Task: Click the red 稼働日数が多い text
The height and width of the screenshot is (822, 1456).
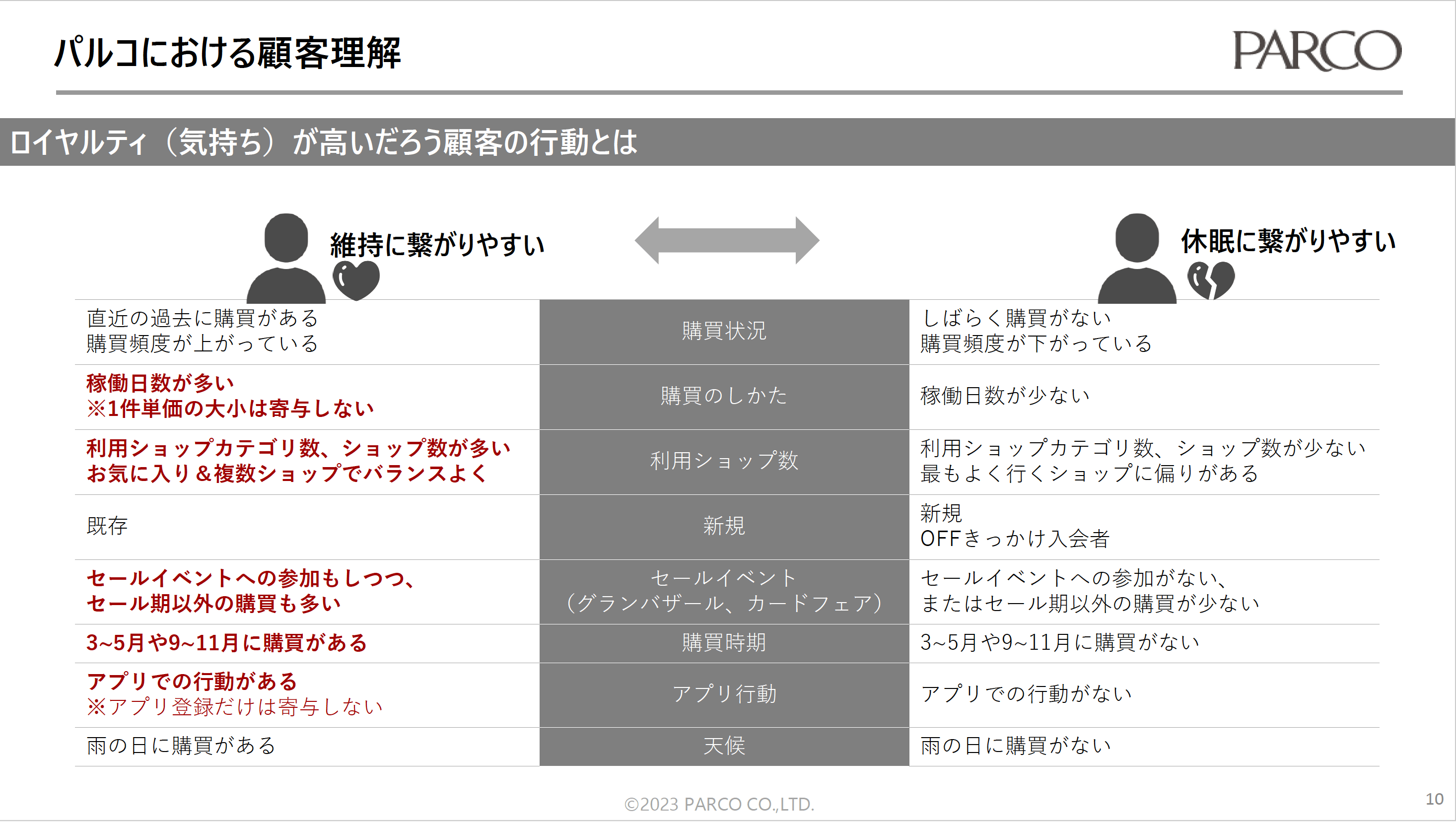Action: pos(160,383)
